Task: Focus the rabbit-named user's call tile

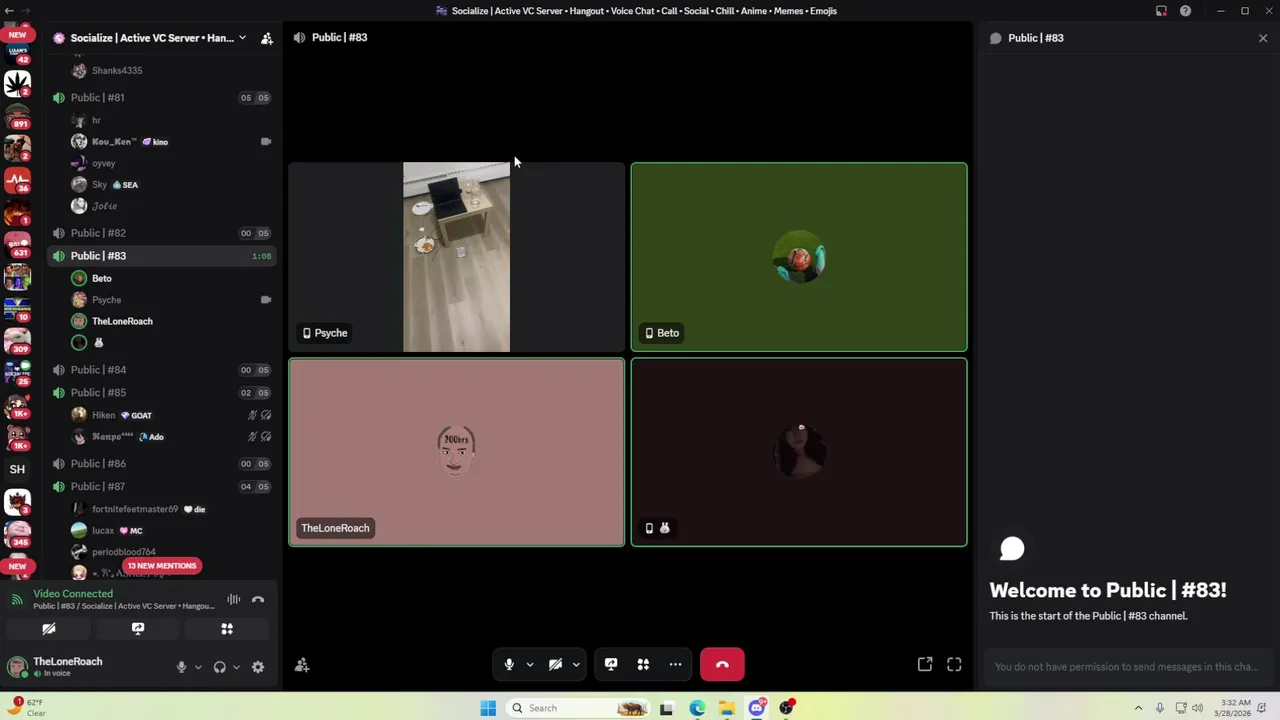Action: tap(799, 452)
